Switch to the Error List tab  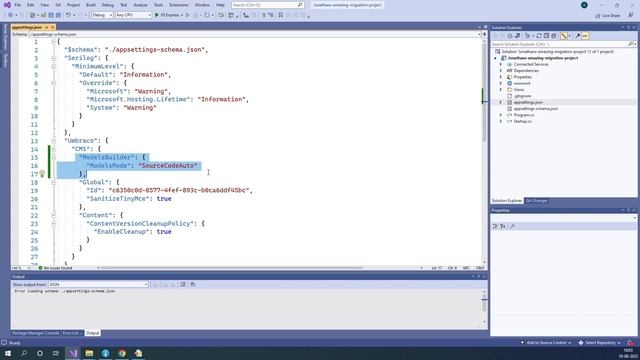(x=71, y=333)
